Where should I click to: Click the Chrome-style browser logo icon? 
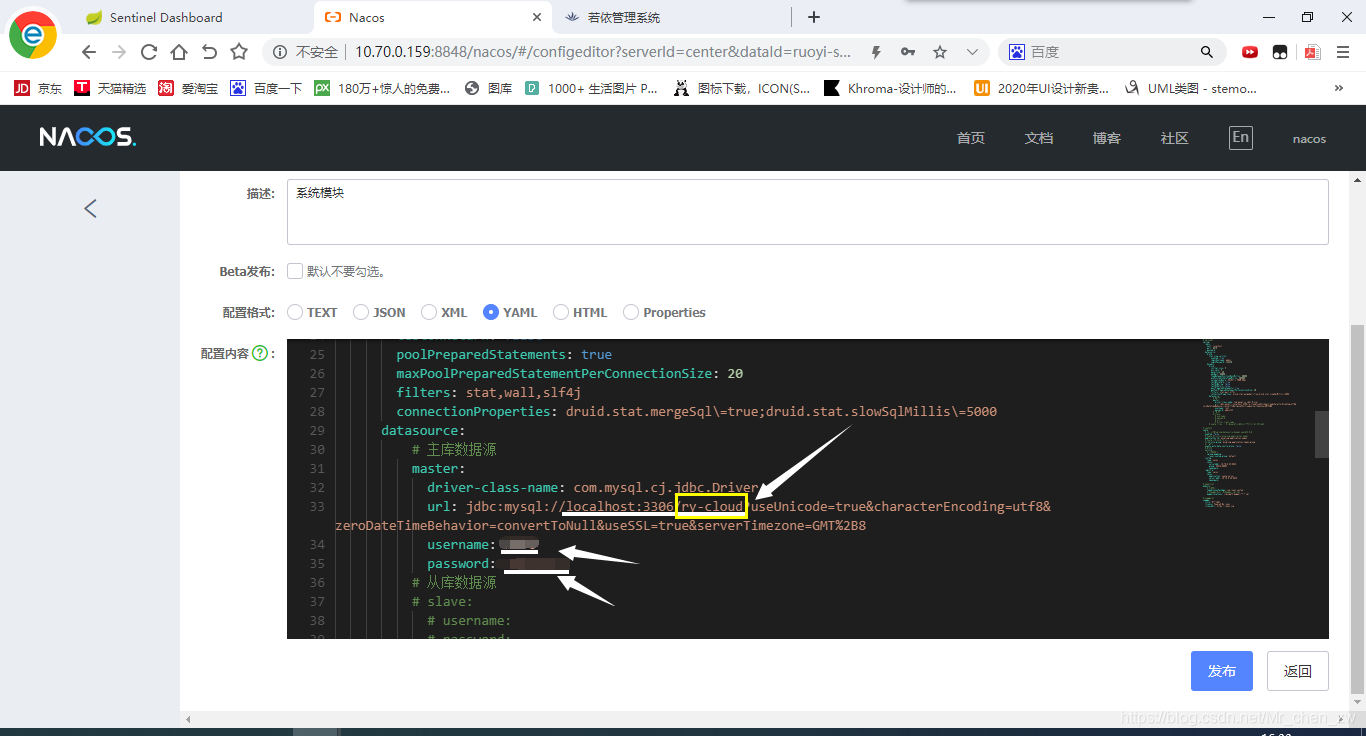pos(33,36)
